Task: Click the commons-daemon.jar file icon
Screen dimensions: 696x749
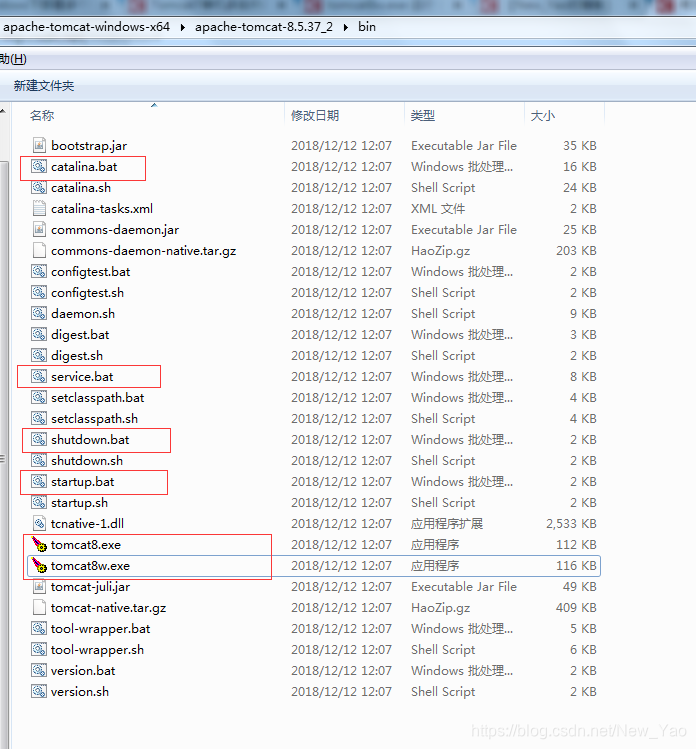Action: coord(39,229)
